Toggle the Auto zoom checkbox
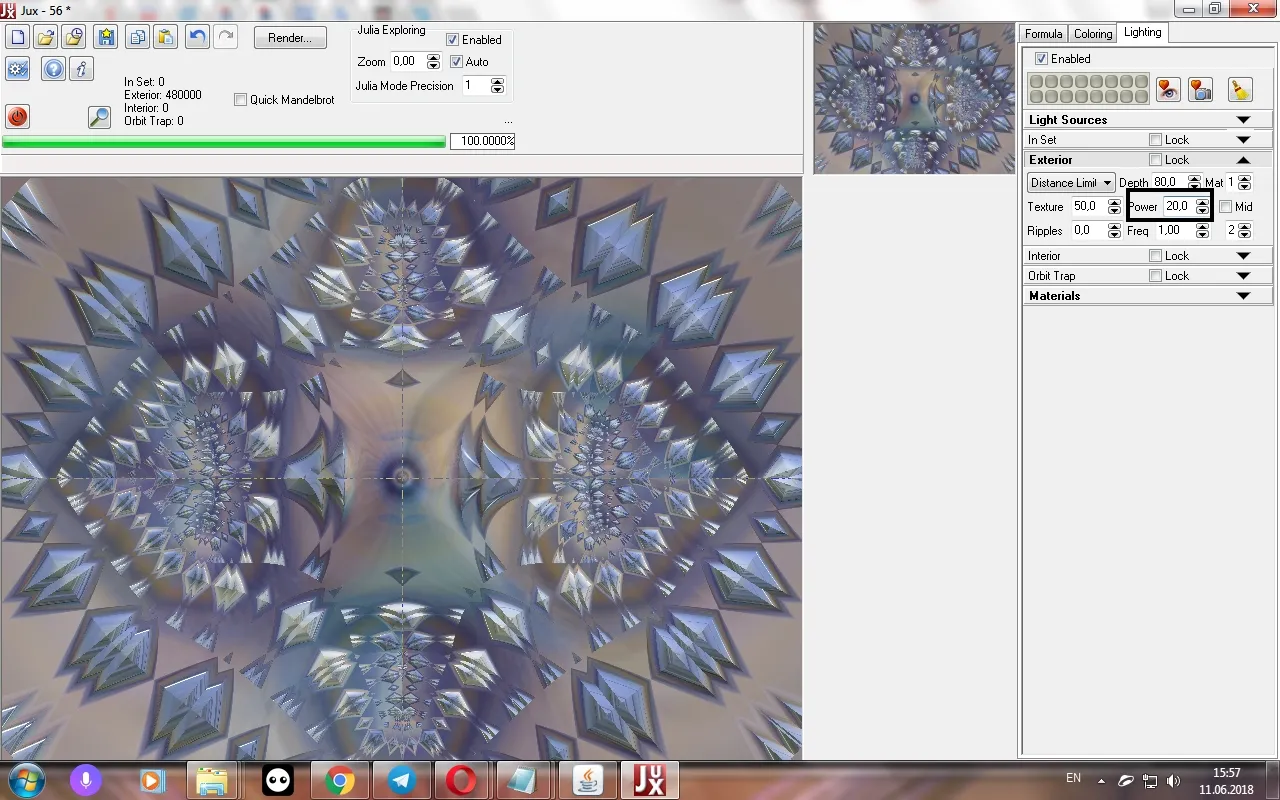1280x800 pixels. pos(457,62)
